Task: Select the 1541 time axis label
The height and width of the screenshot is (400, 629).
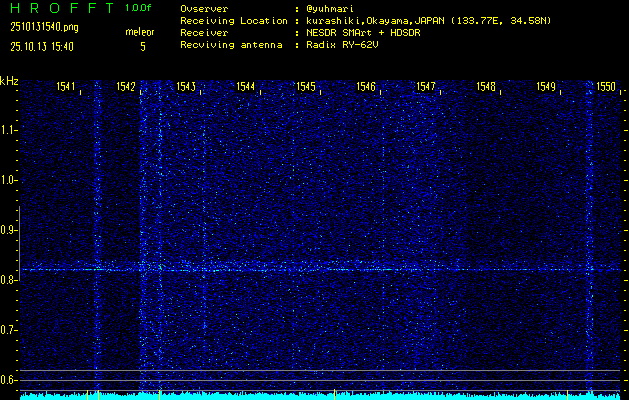Action: coord(66,86)
